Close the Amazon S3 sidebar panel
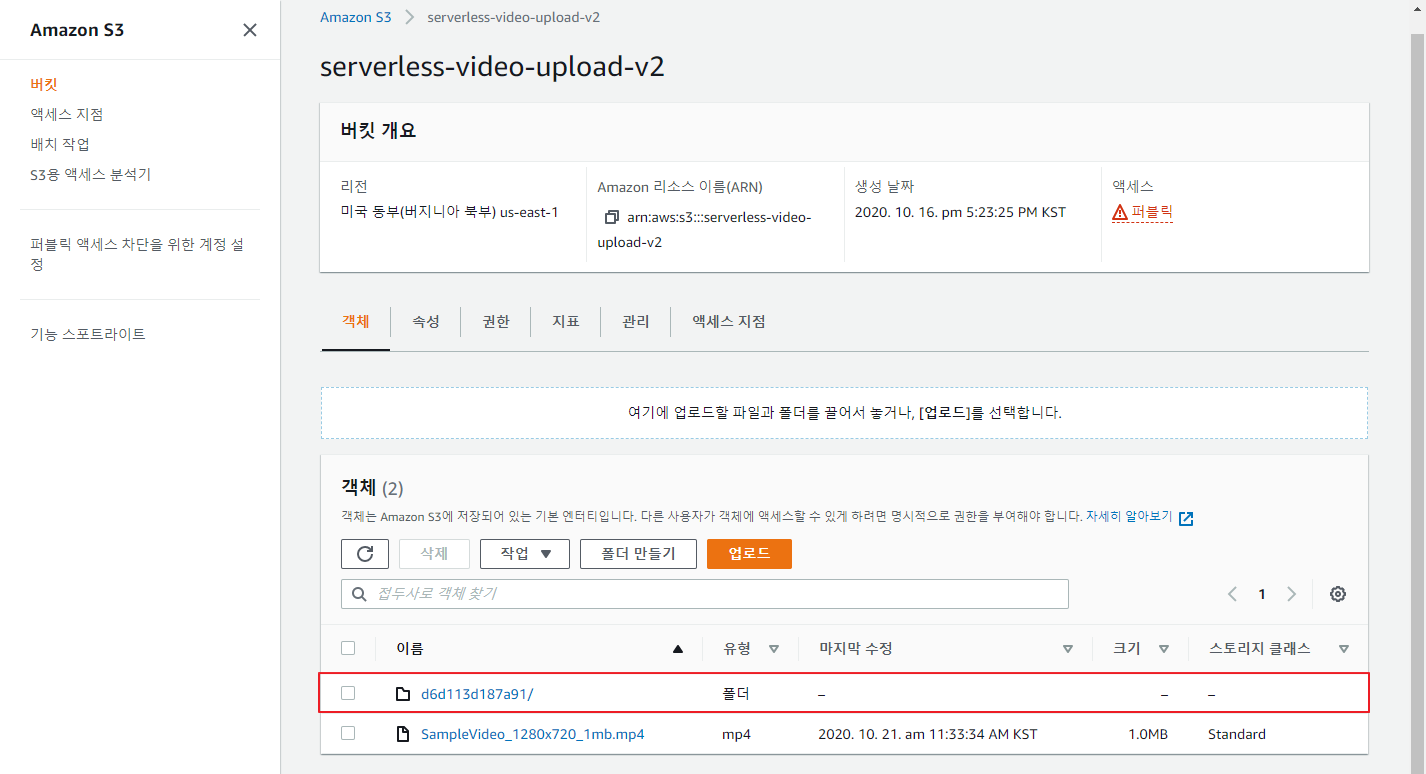 pyautogui.click(x=250, y=30)
